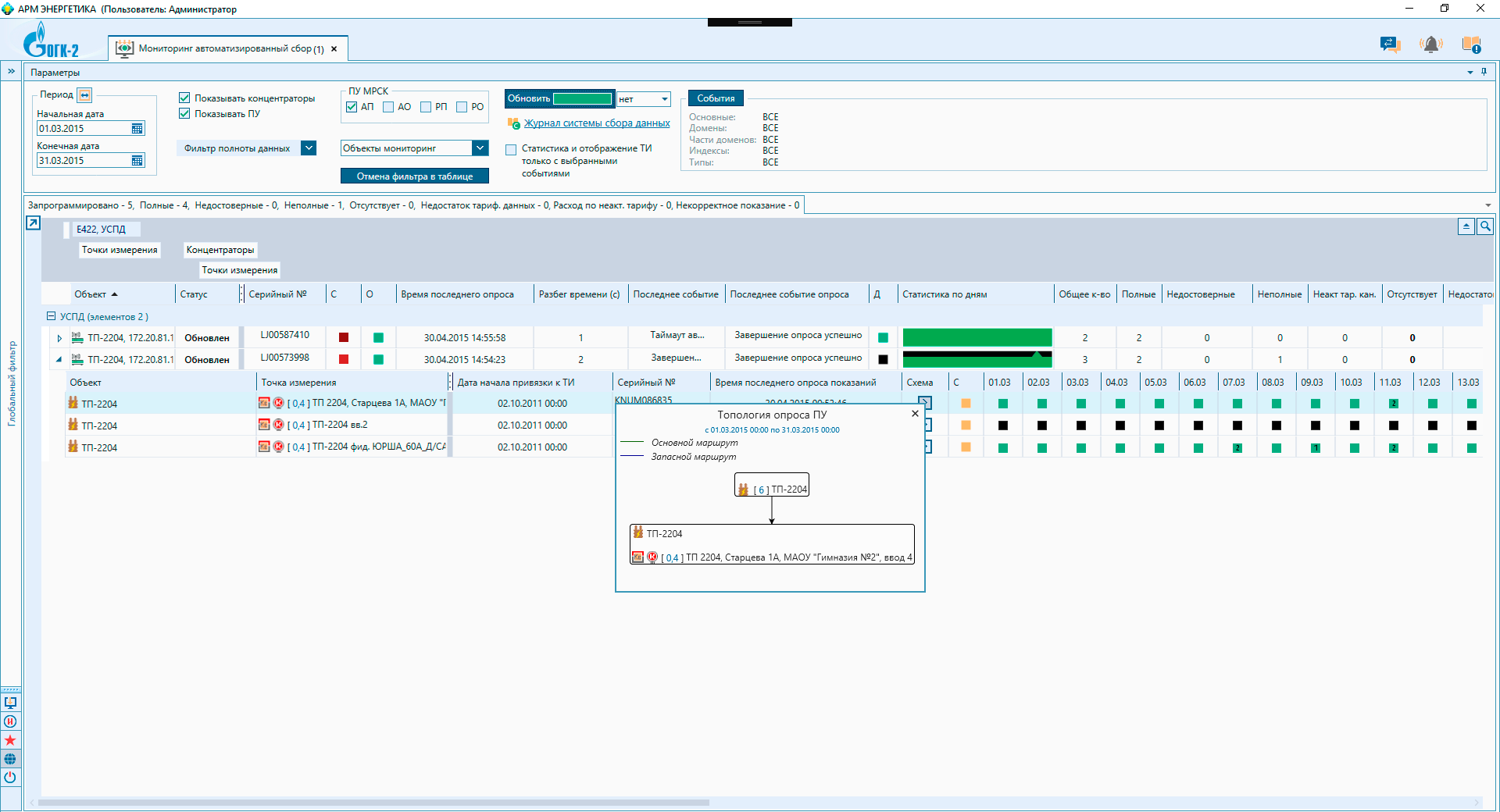Click the red star favorites sidebar icon
This screenshot has height=812, width=1500.
(10, 740)
